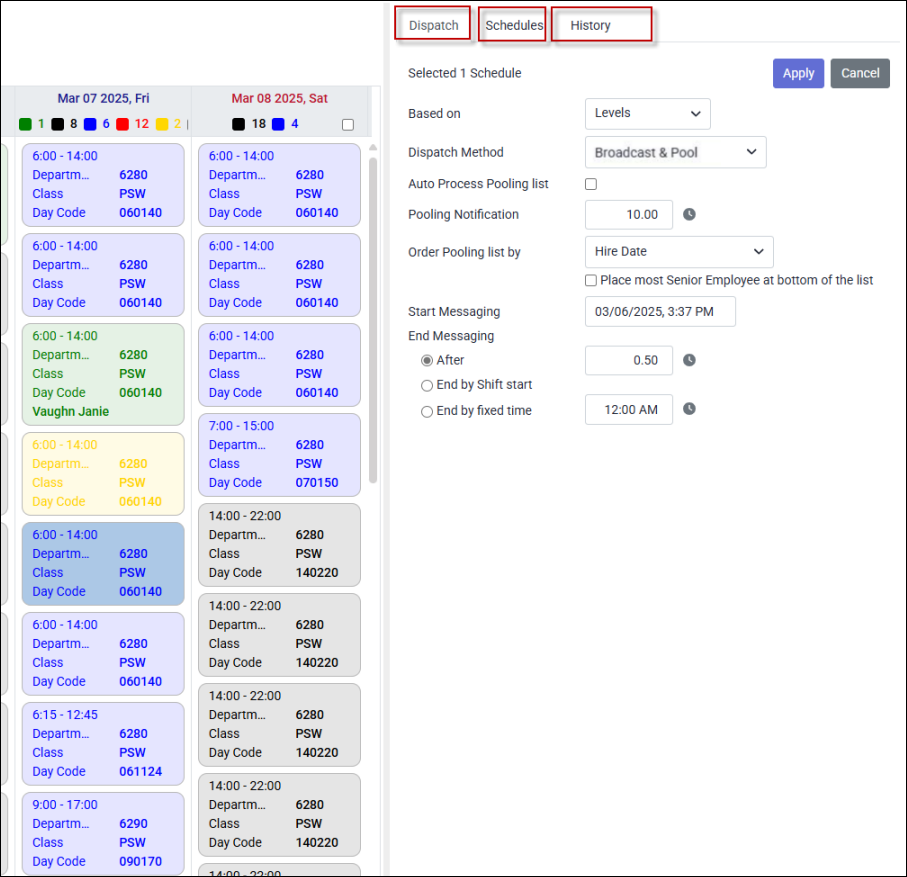
Task: Click the red status swatch showing 12
Action: point(122,124)
